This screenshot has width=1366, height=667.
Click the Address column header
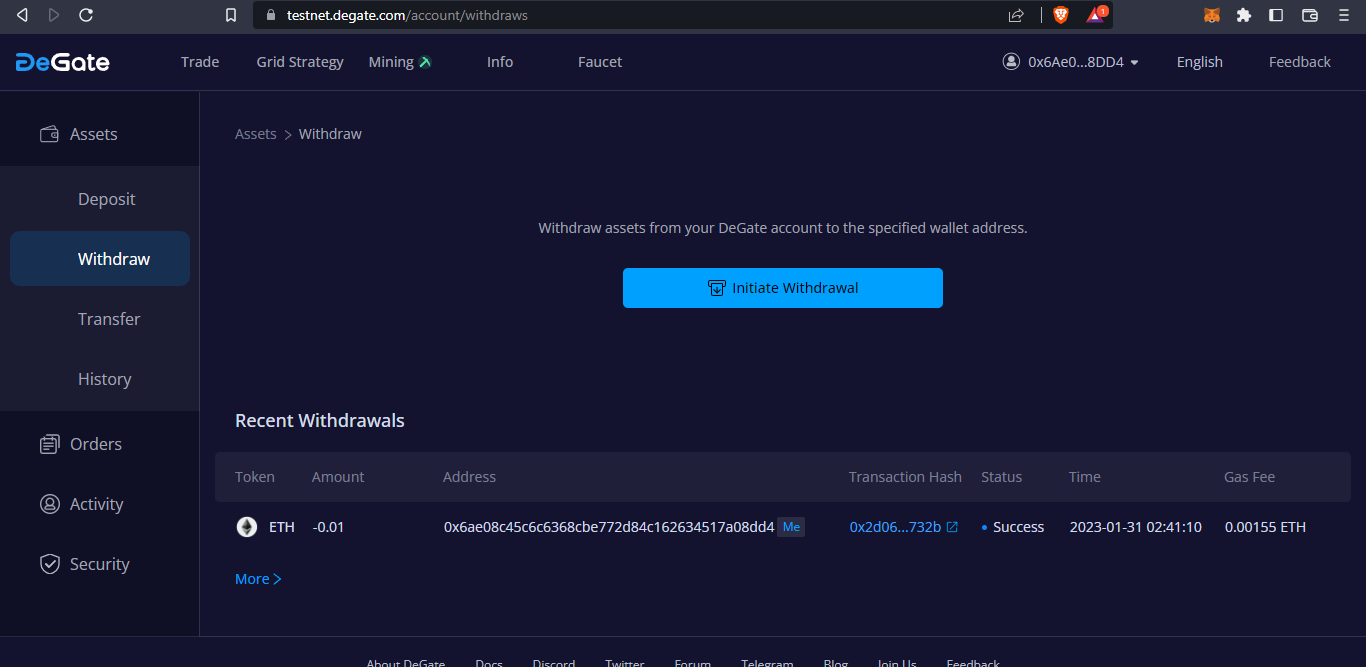coord(469,477)
